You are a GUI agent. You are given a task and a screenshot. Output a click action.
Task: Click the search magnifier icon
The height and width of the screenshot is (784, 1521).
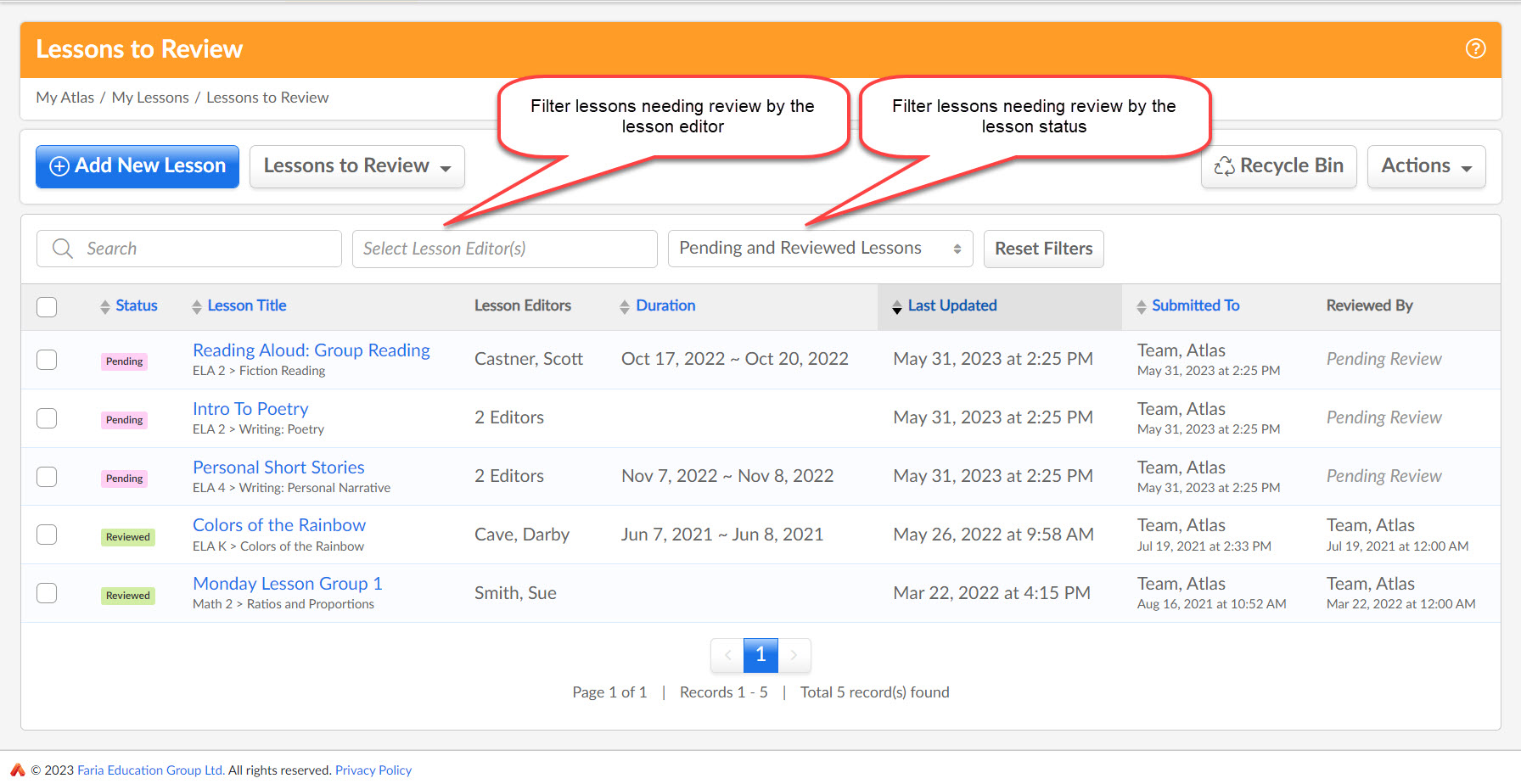pyautogui.click(x=63, y=249)
